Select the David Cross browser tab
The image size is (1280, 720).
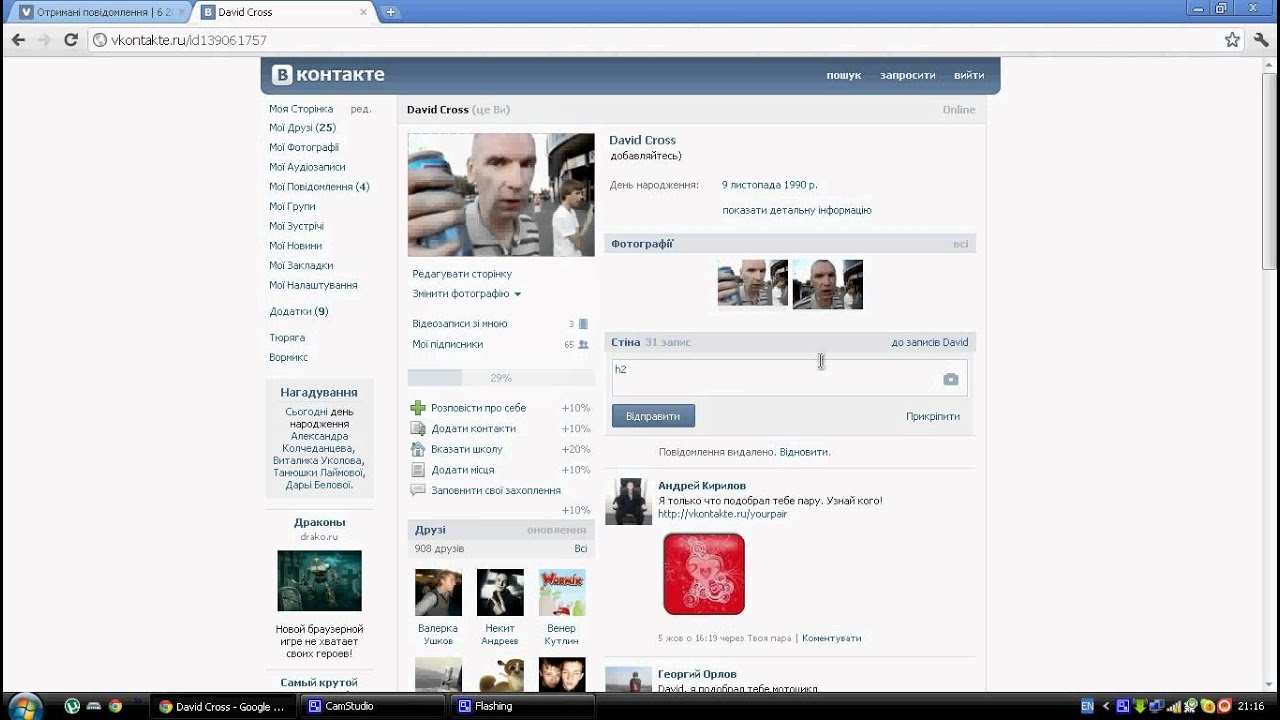tap(284, 12)
